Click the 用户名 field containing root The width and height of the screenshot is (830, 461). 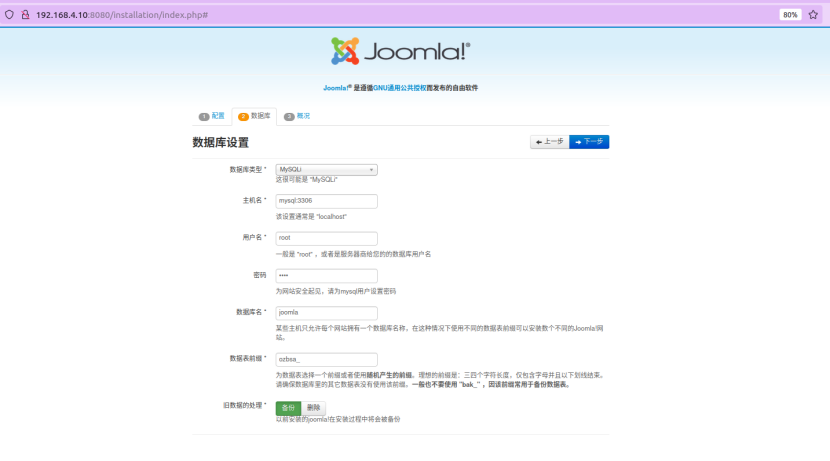pyautogui.click(x=326, y=238)
